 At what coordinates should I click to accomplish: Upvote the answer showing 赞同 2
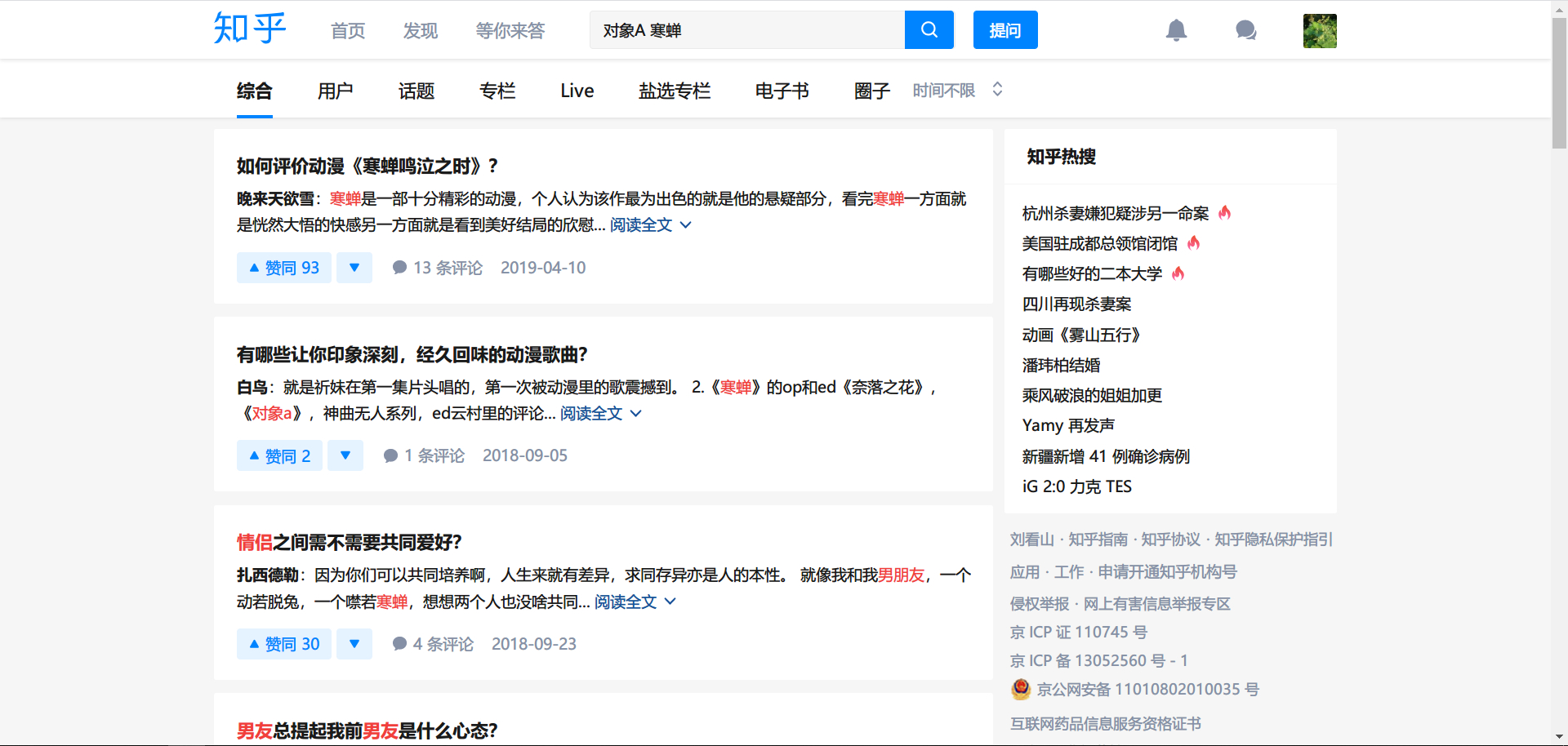click(280, 455)
